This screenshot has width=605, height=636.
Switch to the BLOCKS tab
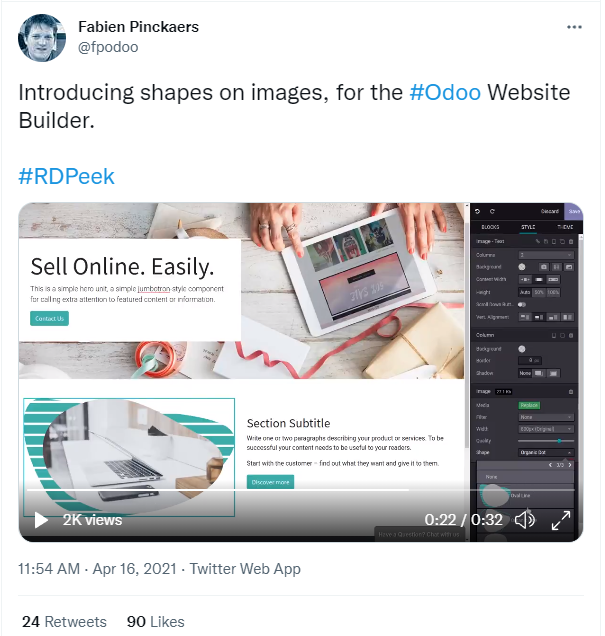click(490, 227)
